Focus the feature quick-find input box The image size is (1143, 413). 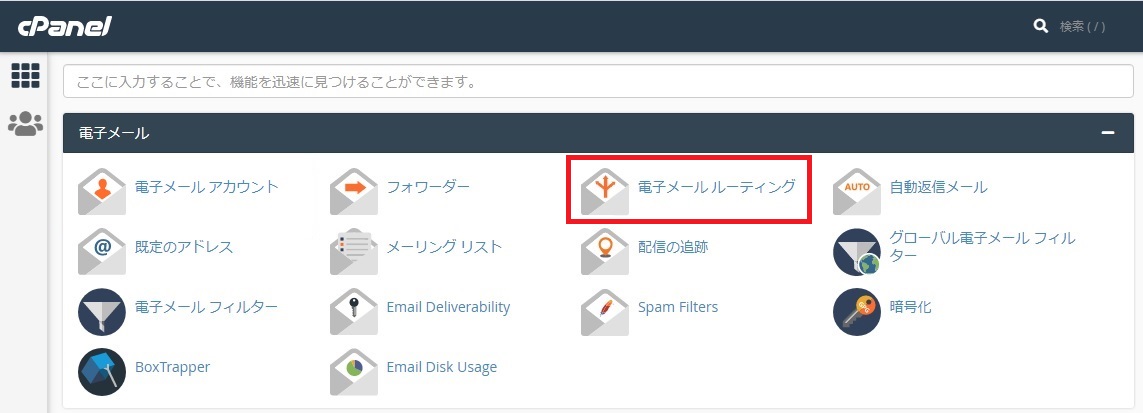pyautogui.click(x=598, y=82)
